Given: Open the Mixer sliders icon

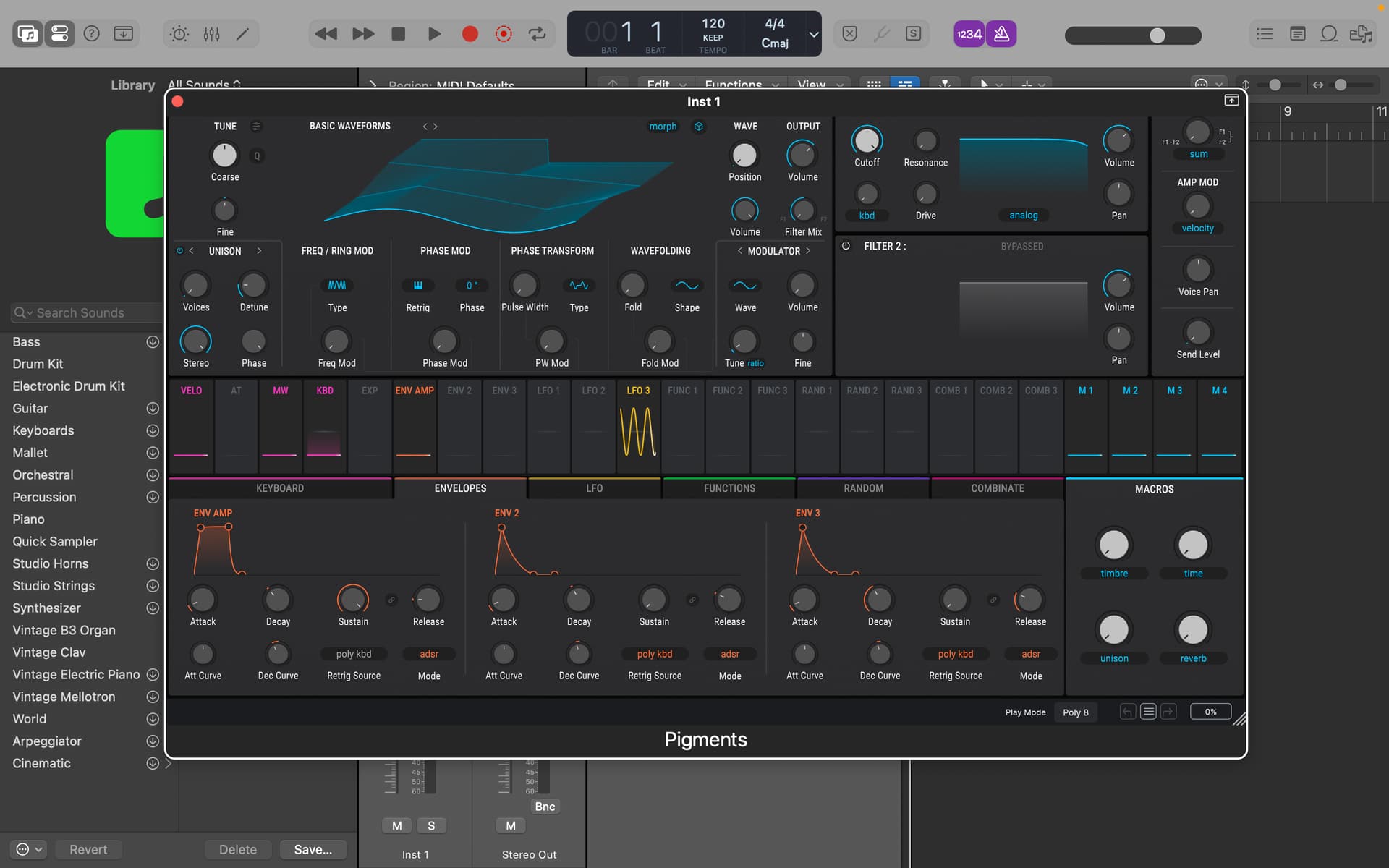Looking at the screenshot, I should (211, 34).
